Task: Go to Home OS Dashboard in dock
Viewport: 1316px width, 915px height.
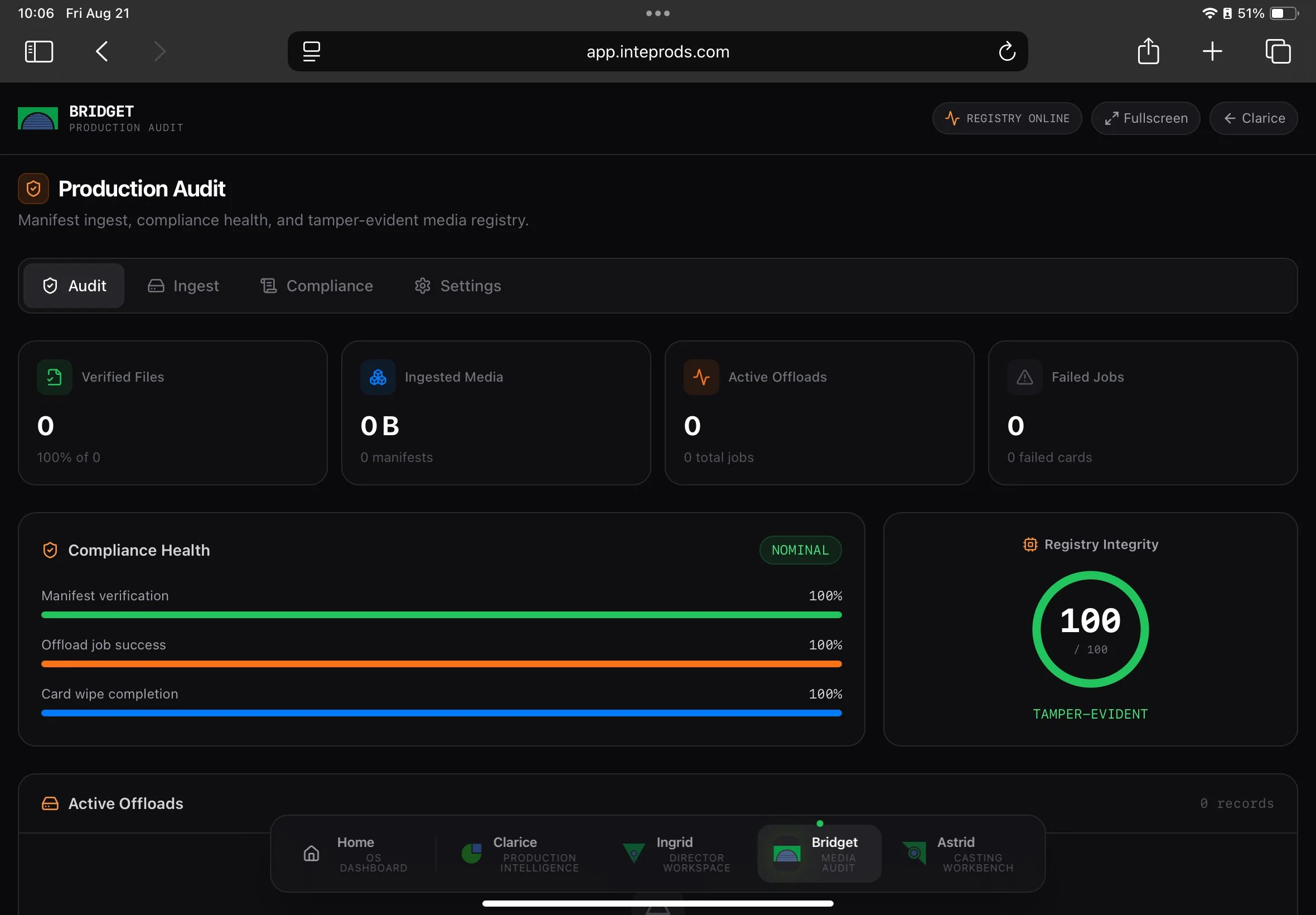Action: [x=355, y=854]
